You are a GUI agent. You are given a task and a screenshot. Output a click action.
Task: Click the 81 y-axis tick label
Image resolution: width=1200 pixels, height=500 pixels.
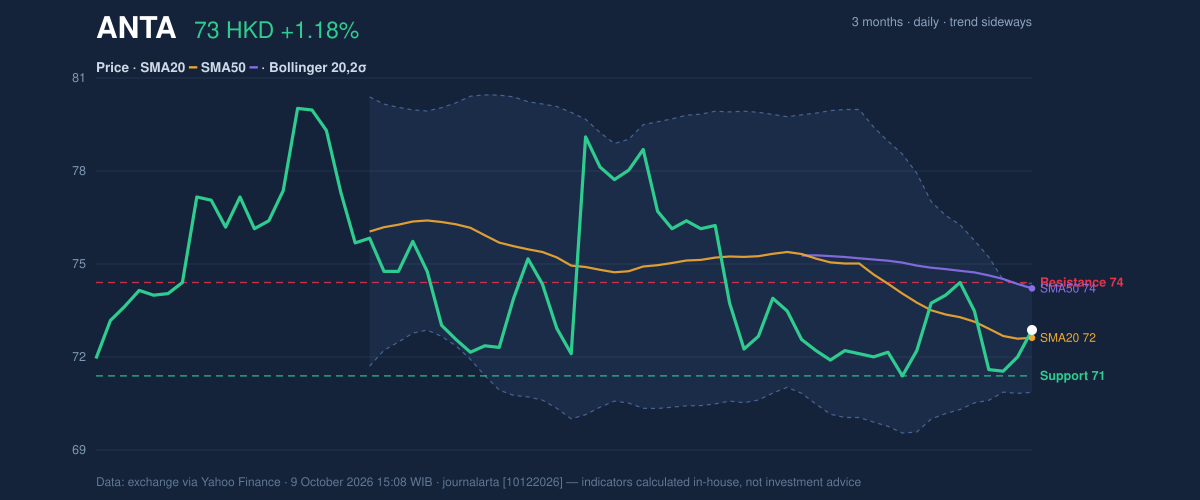(x=79, y=78)
